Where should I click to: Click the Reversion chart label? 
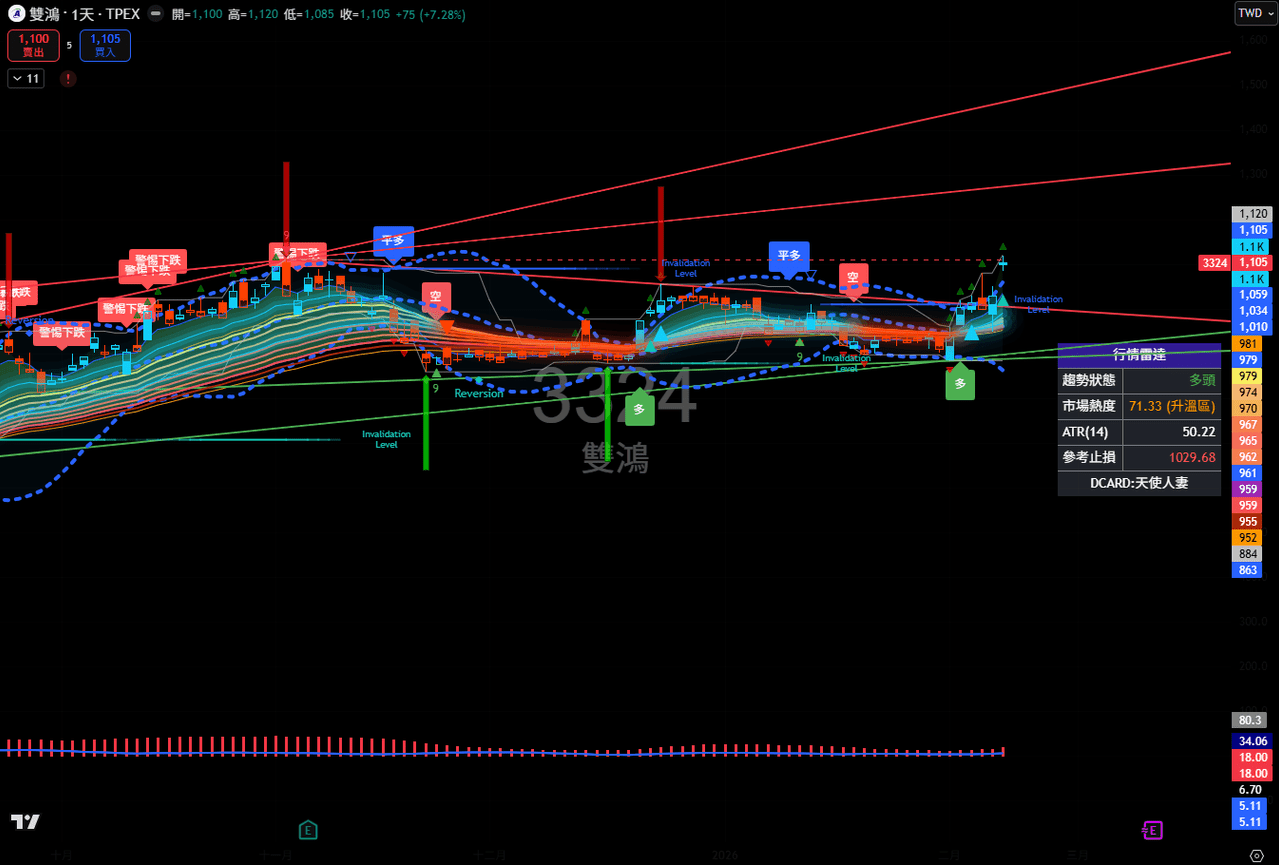tap(479, 394)
